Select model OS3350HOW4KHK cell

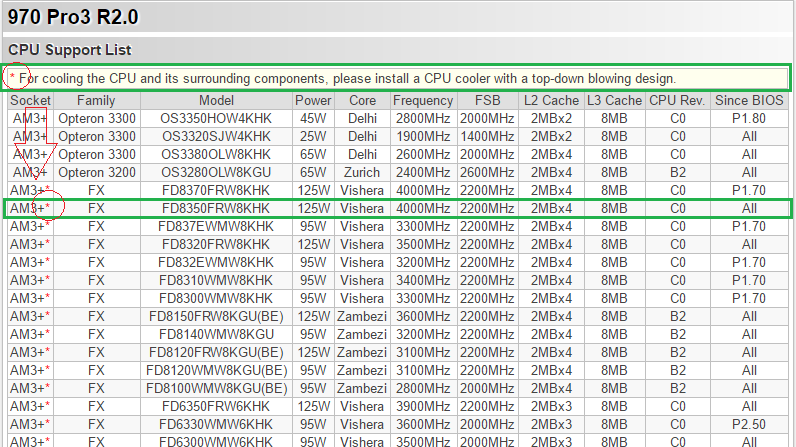click(216, 118)
